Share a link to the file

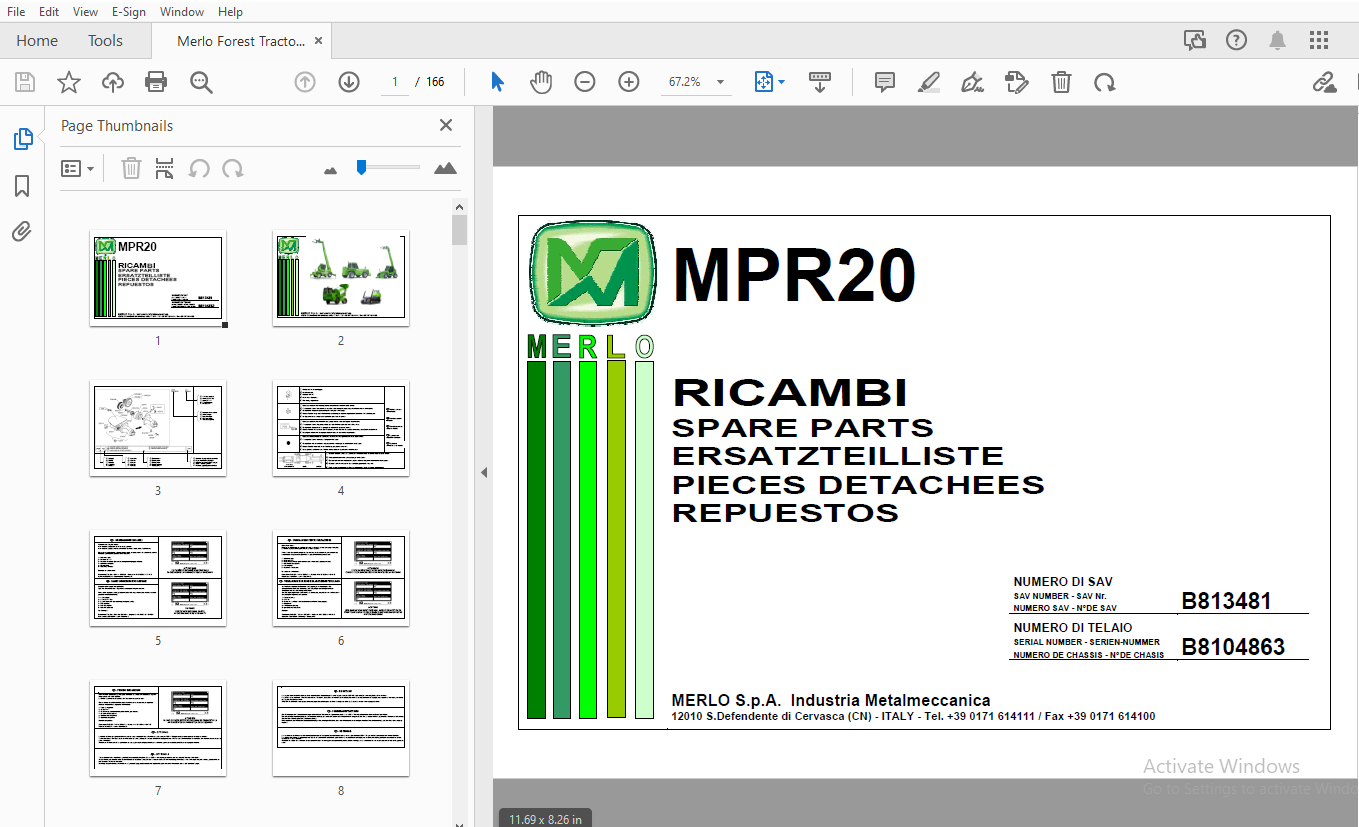(x=1325, y=82)
